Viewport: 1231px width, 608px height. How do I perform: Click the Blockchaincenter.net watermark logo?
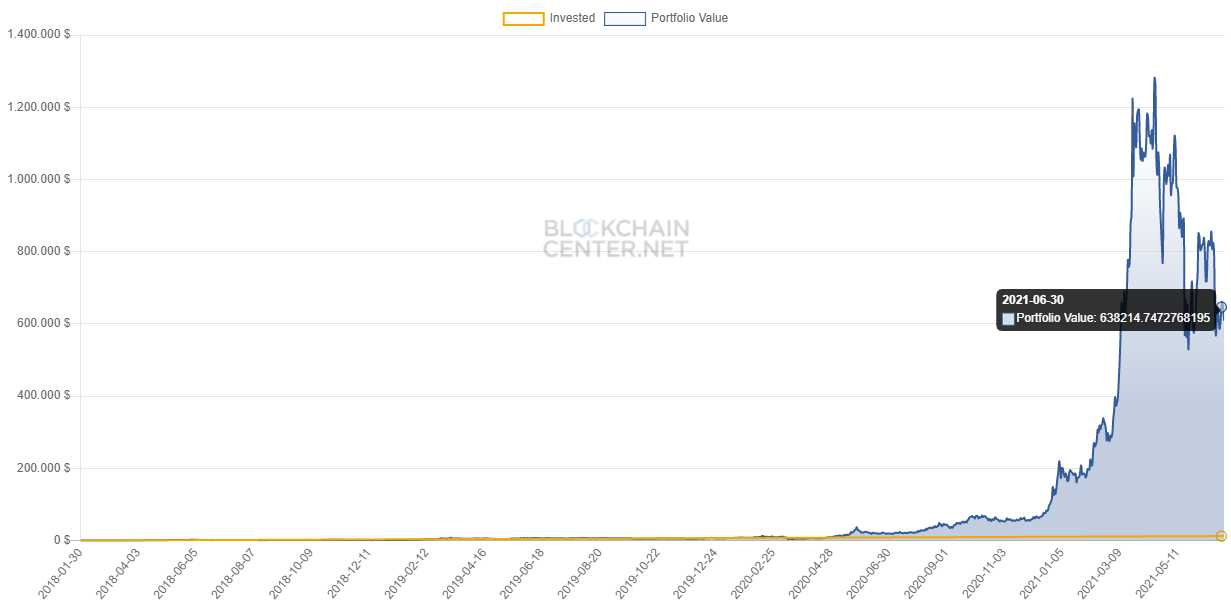click(616, 238)
